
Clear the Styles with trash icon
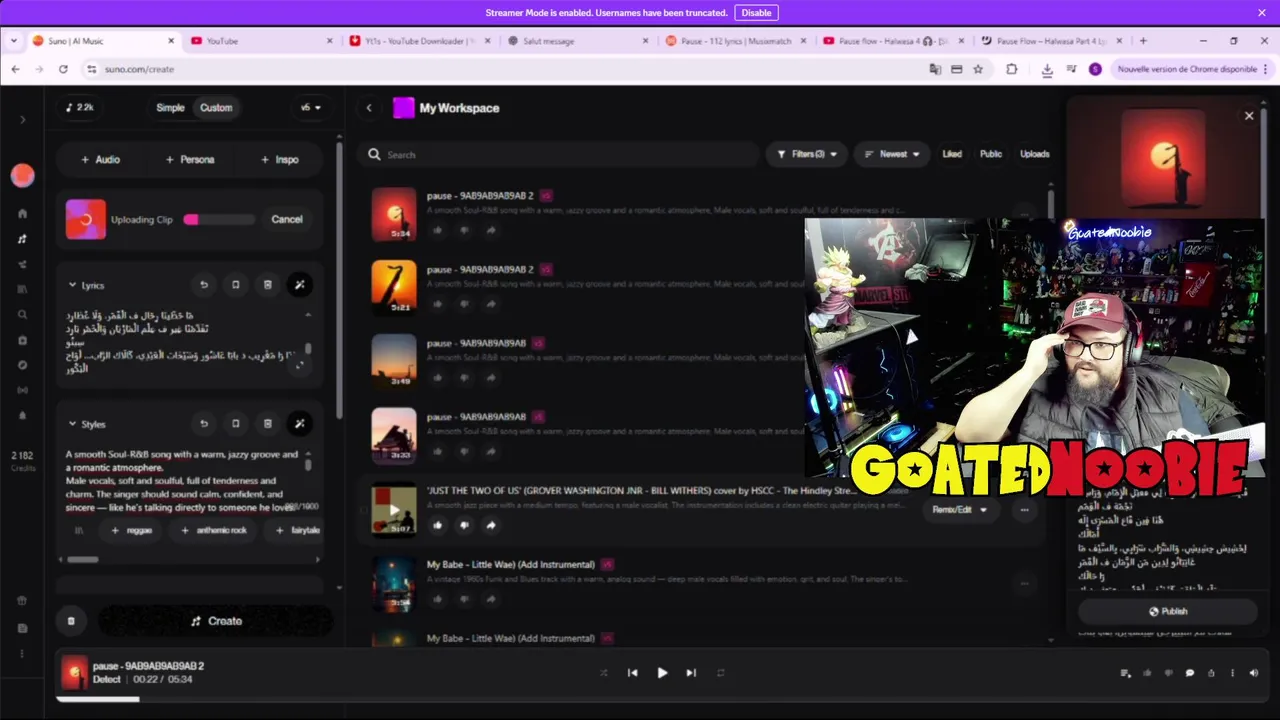(x=267, y=424)
